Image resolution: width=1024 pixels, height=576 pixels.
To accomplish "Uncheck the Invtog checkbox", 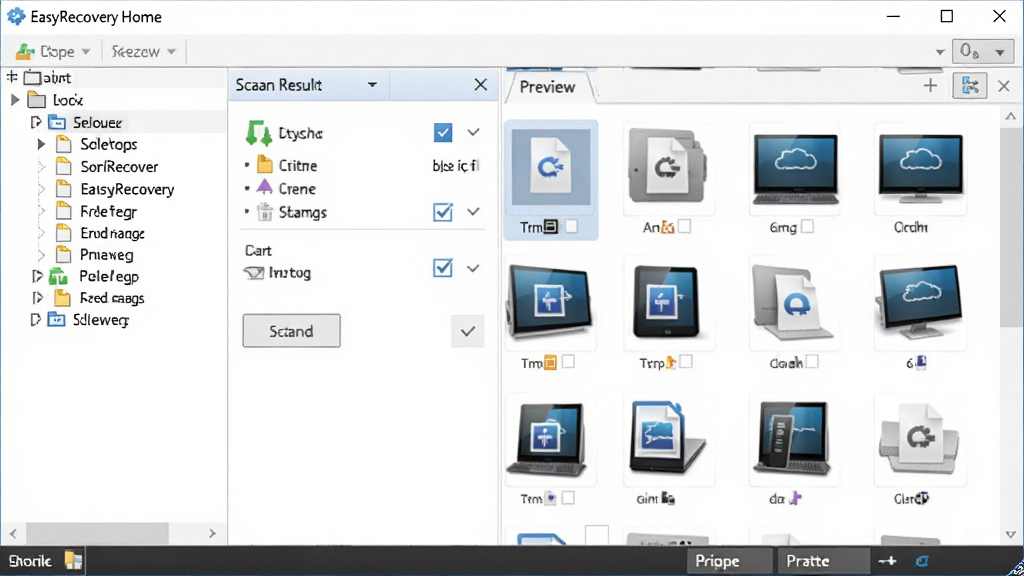I will click(443, 268).
